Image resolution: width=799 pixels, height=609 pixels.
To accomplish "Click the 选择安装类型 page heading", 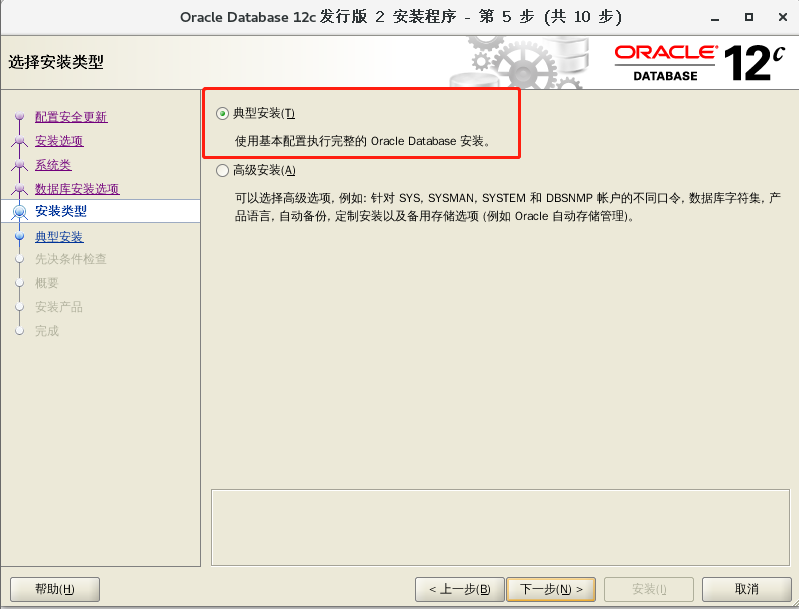I will [x=56, y=62].
